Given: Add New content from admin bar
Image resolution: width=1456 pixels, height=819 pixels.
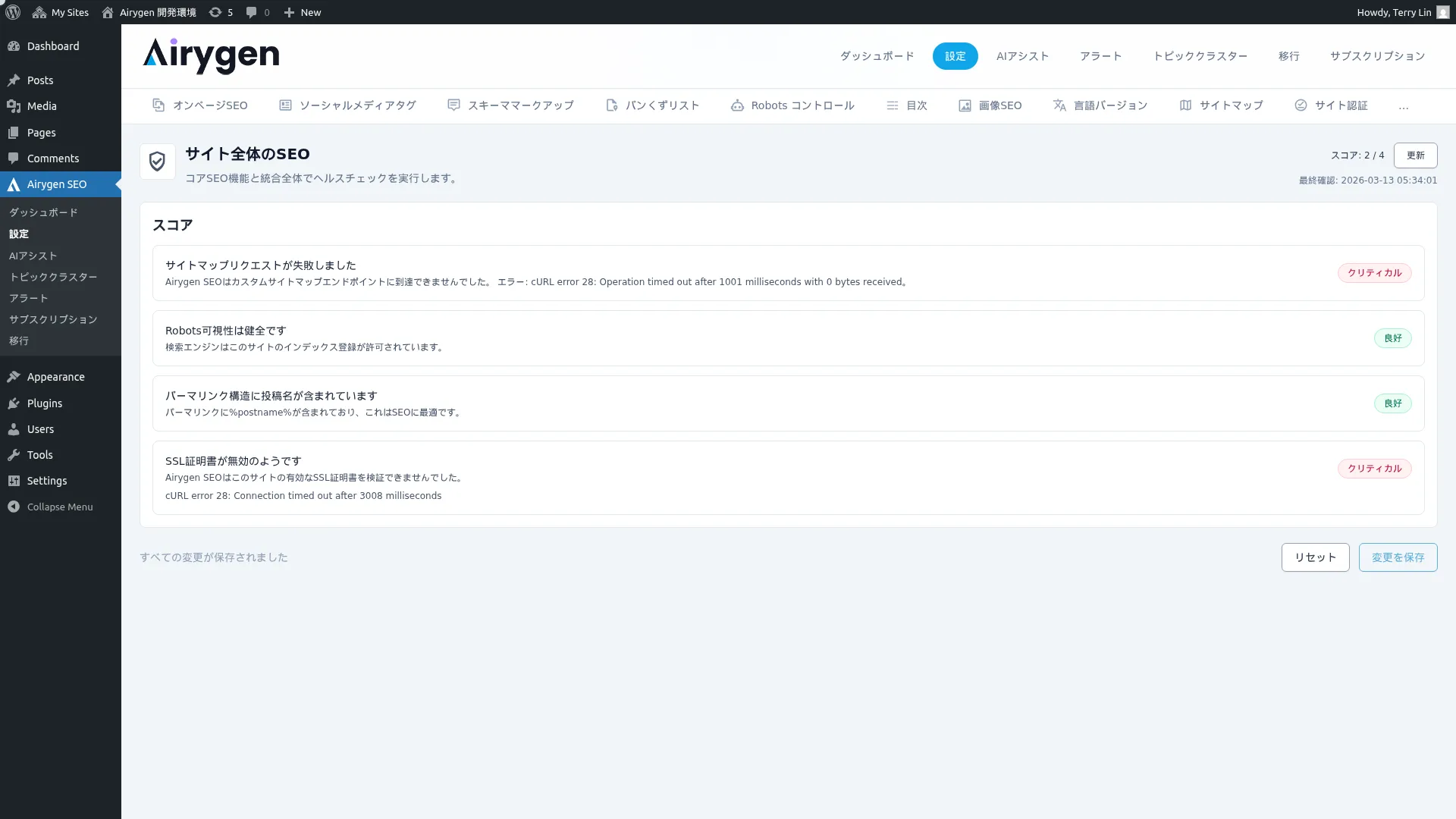Looking at the screenshot, I should 302,12.
